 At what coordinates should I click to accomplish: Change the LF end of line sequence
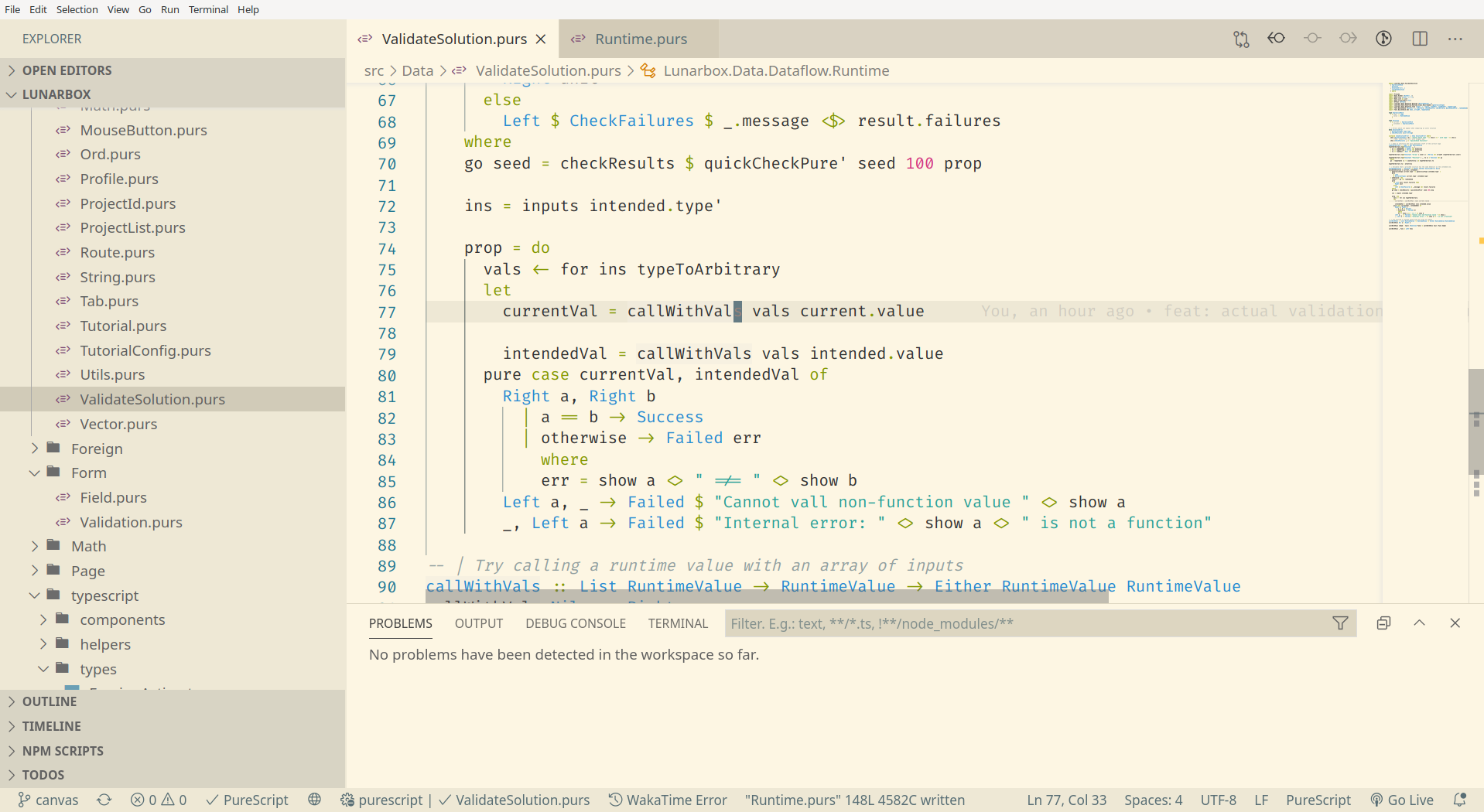[x=1261, y=800]
